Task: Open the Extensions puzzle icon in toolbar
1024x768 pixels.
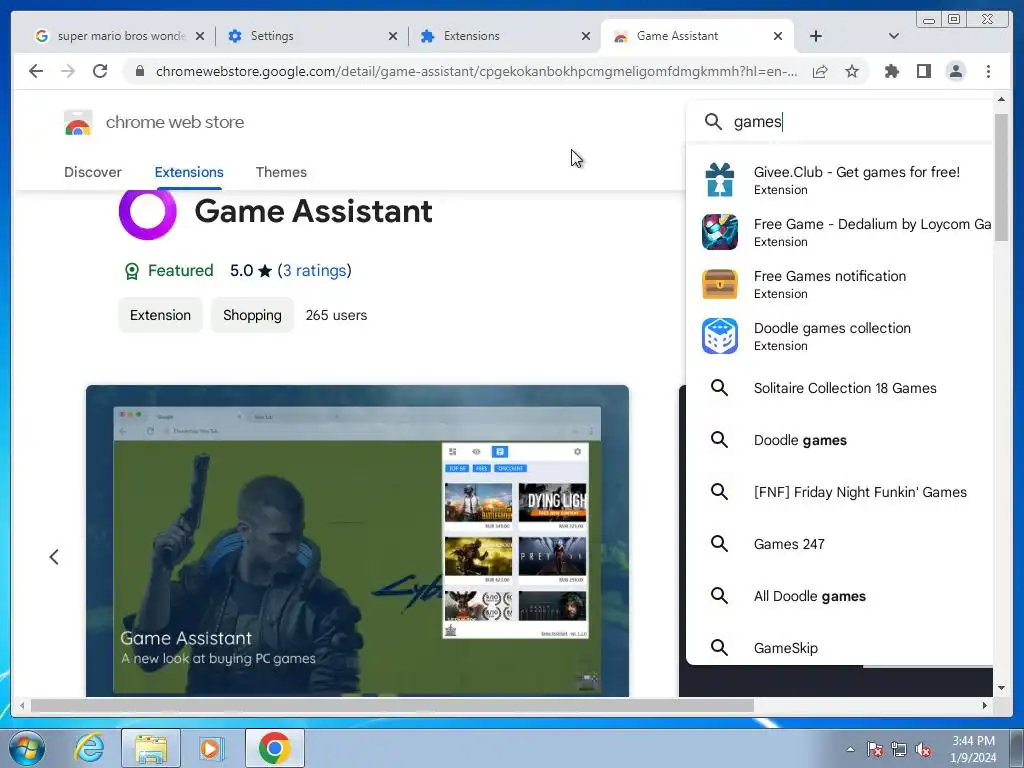Action: point(891,71)
